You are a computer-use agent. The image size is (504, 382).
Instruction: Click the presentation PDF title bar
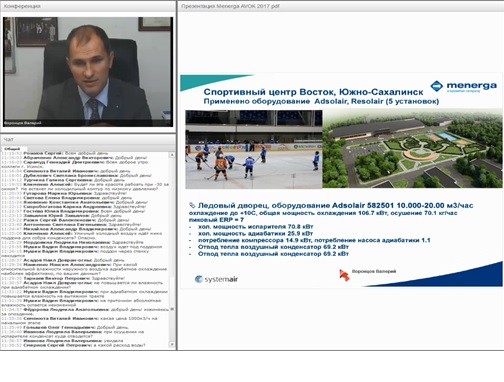pos(341,6)
